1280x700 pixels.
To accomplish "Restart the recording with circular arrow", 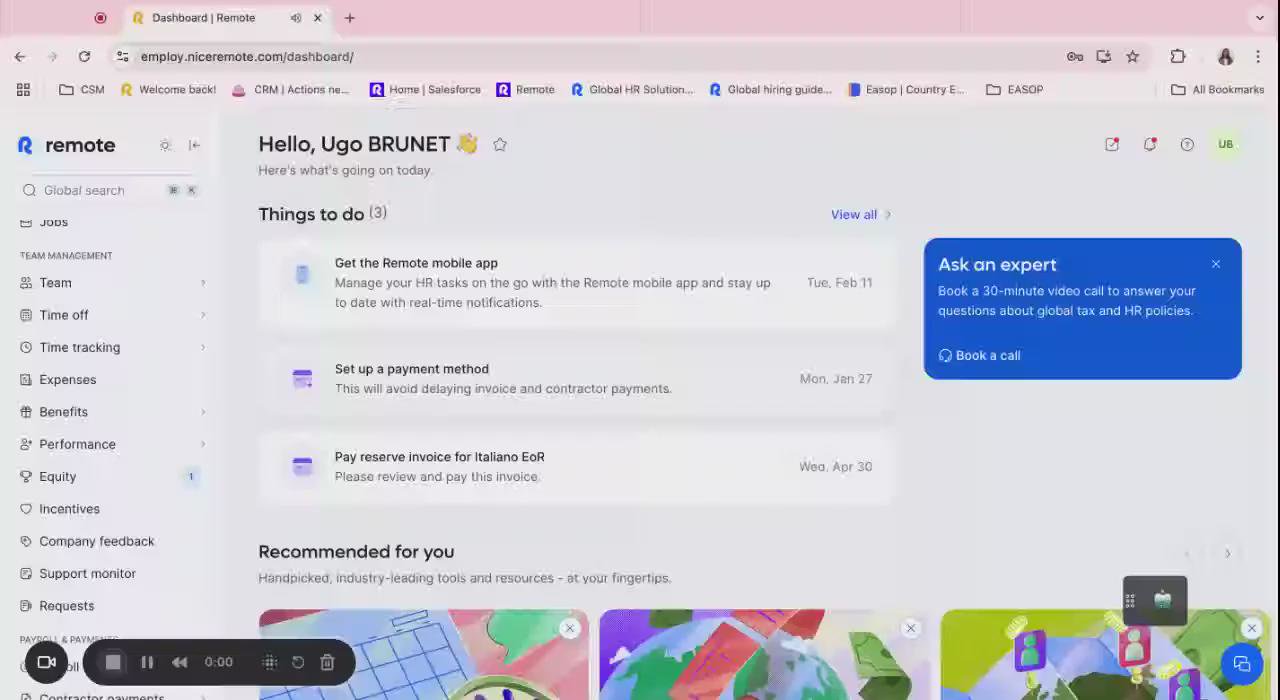I will point(298,662).
